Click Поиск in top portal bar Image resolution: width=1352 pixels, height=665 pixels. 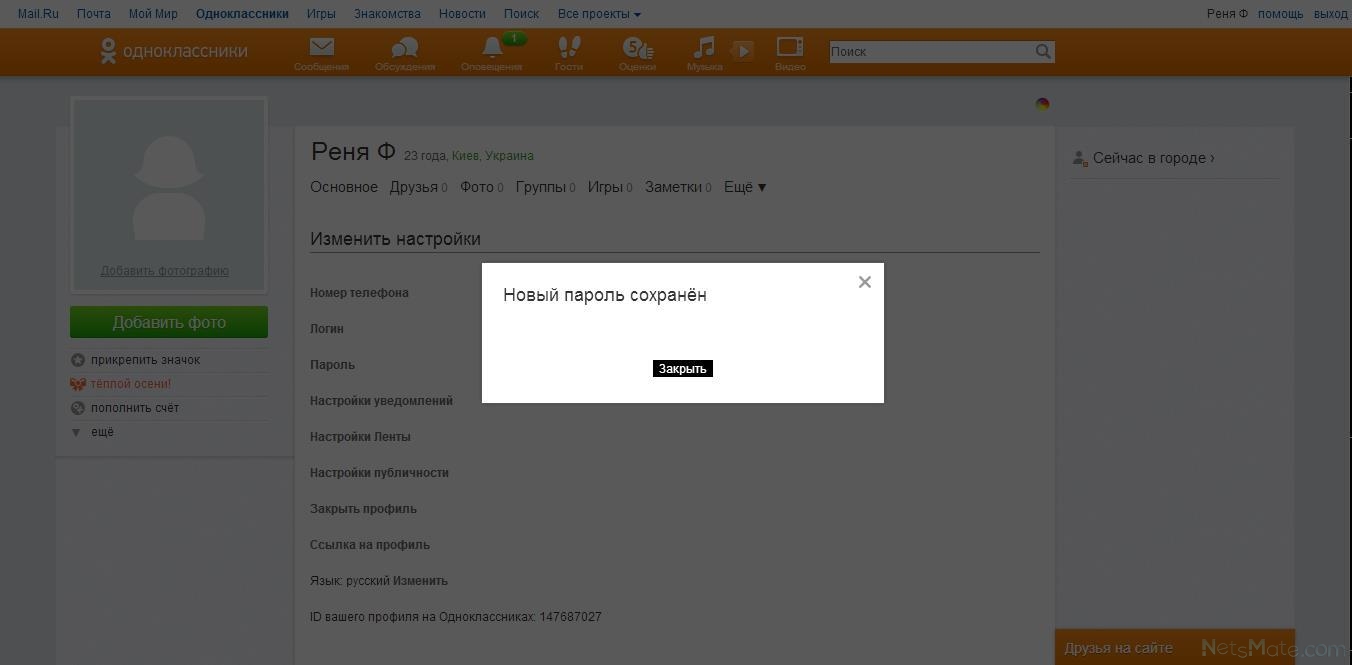click(x=521, y=14)
